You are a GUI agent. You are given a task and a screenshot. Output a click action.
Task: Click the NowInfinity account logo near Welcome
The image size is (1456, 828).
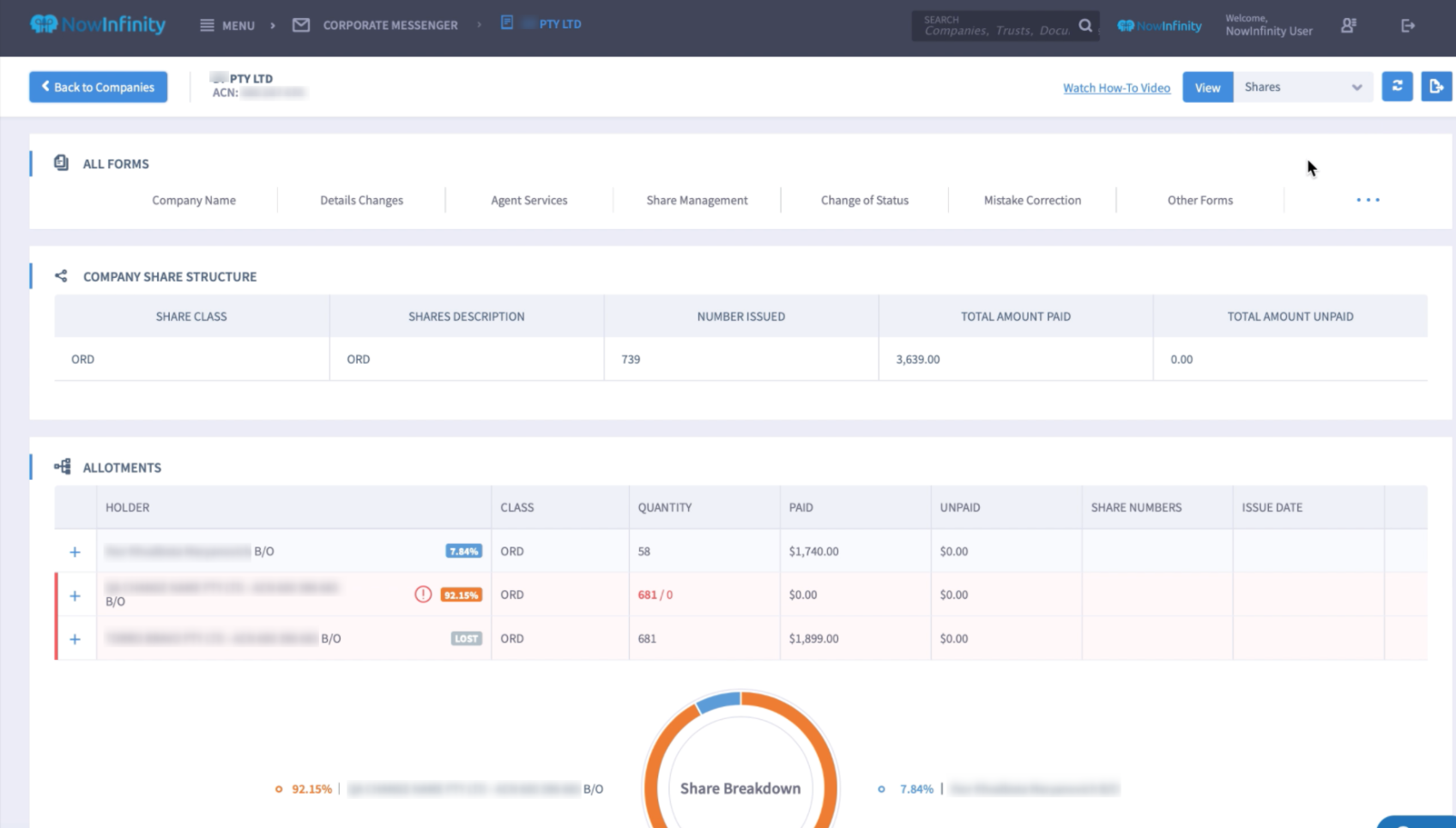(x=1159, y=26)
